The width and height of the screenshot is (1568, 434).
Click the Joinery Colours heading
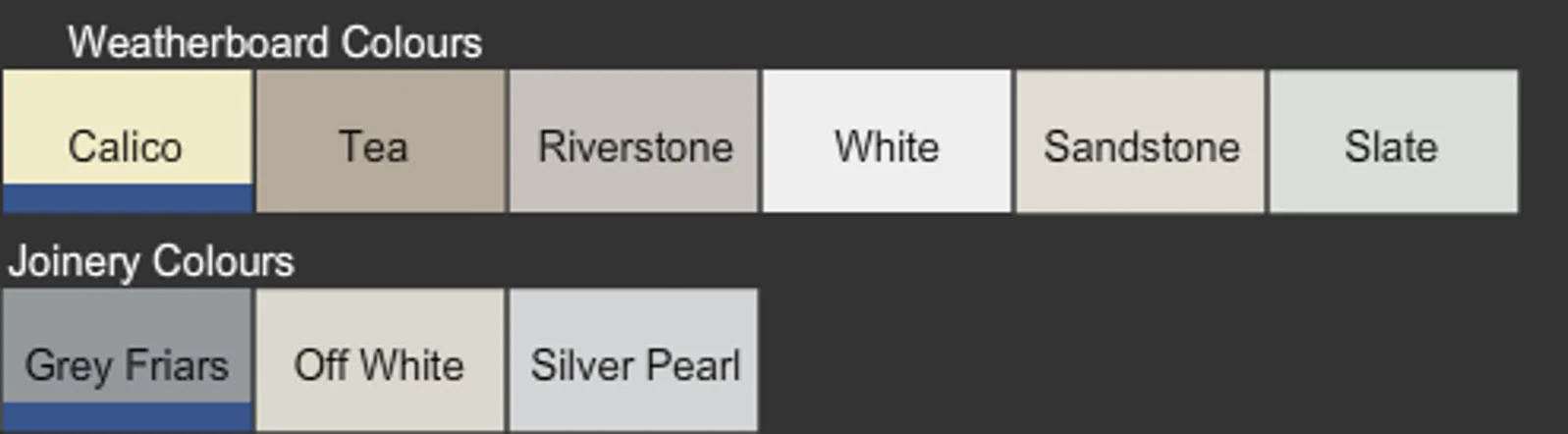coord(151,262)
